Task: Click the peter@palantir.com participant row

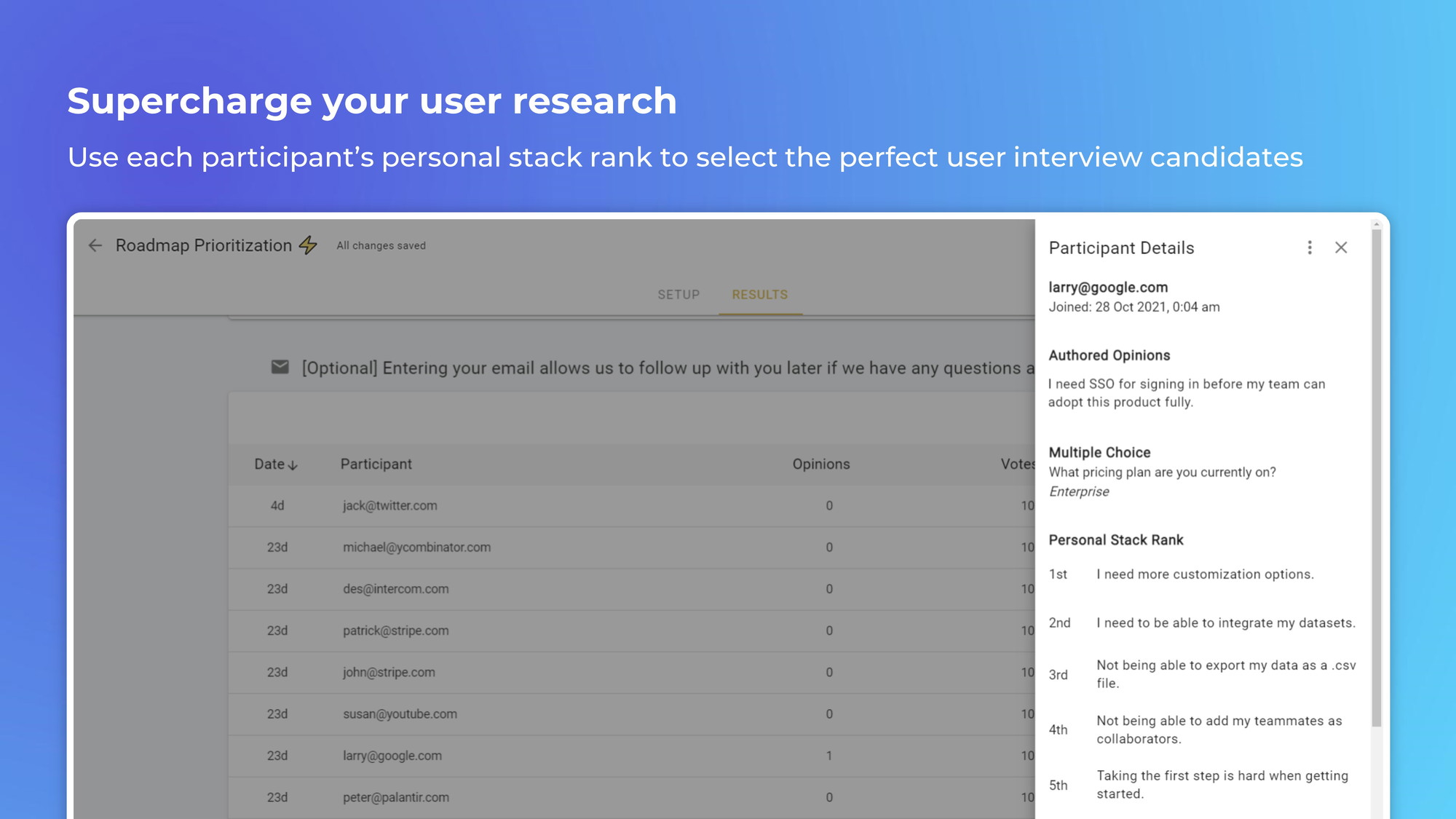Action: pyautogui.click(x=396, y=798)
